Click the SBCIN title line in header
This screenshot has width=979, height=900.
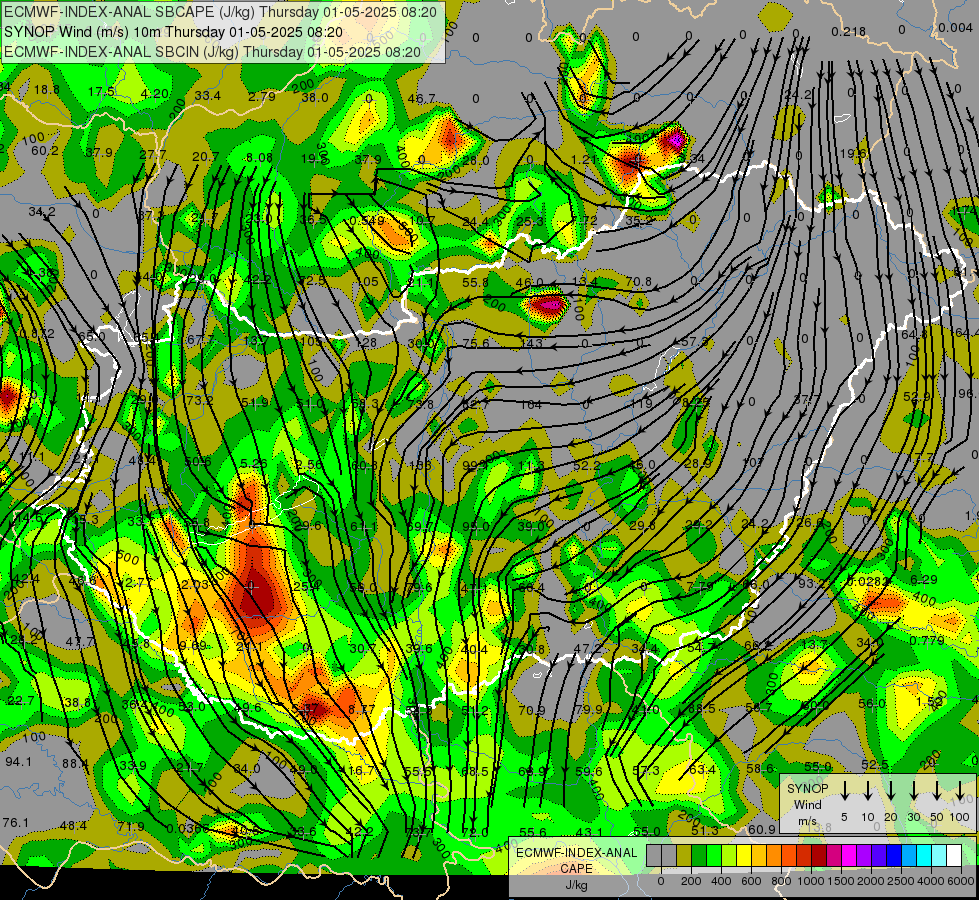(213, 52)
